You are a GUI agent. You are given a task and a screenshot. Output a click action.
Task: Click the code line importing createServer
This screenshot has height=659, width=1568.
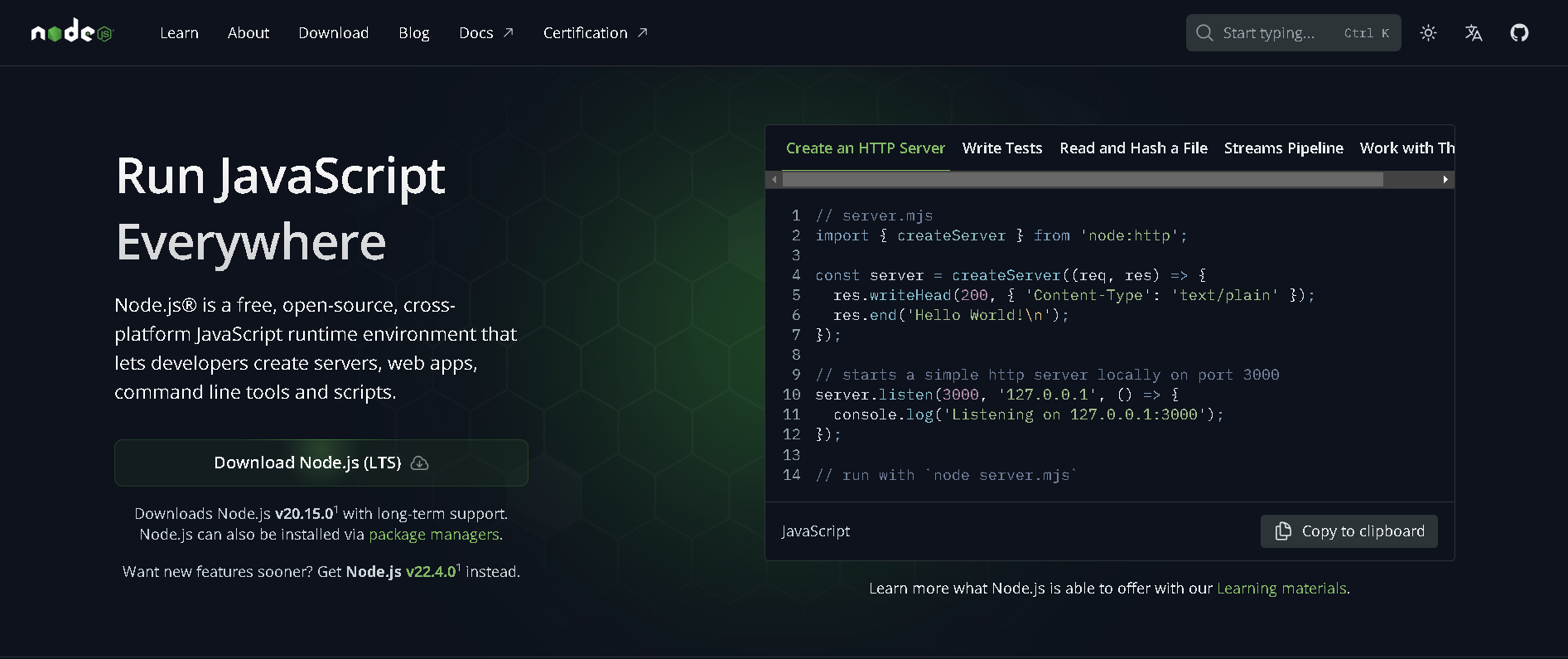(1001, 235)
